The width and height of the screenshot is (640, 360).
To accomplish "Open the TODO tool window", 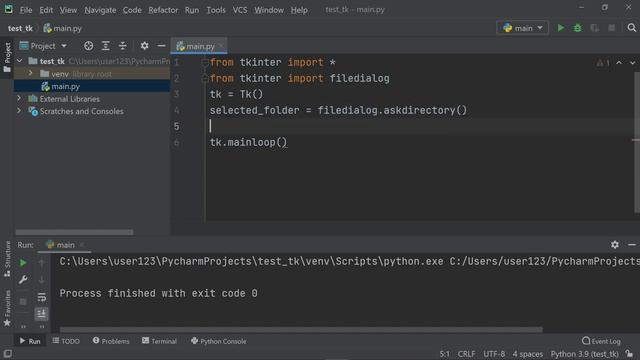I will click(x=66, y=341).
